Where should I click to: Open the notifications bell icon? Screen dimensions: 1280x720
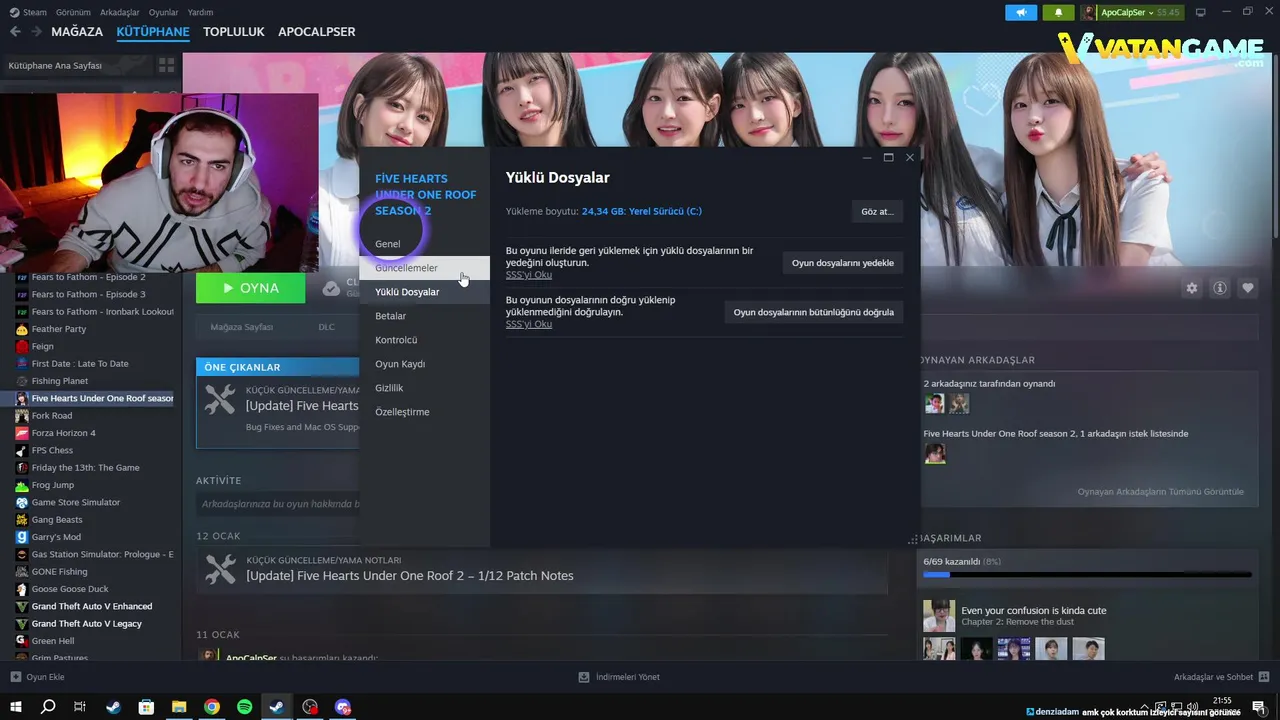(x=1058, y=12)
